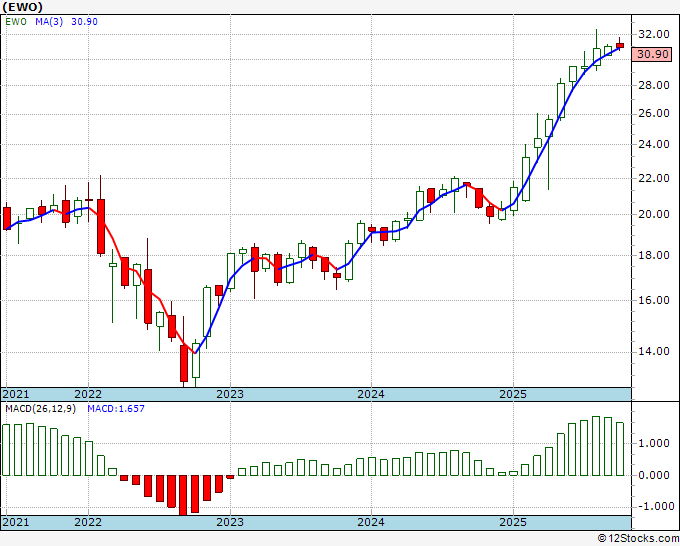Click the 0.000 MACD axis label

(654, 475)
